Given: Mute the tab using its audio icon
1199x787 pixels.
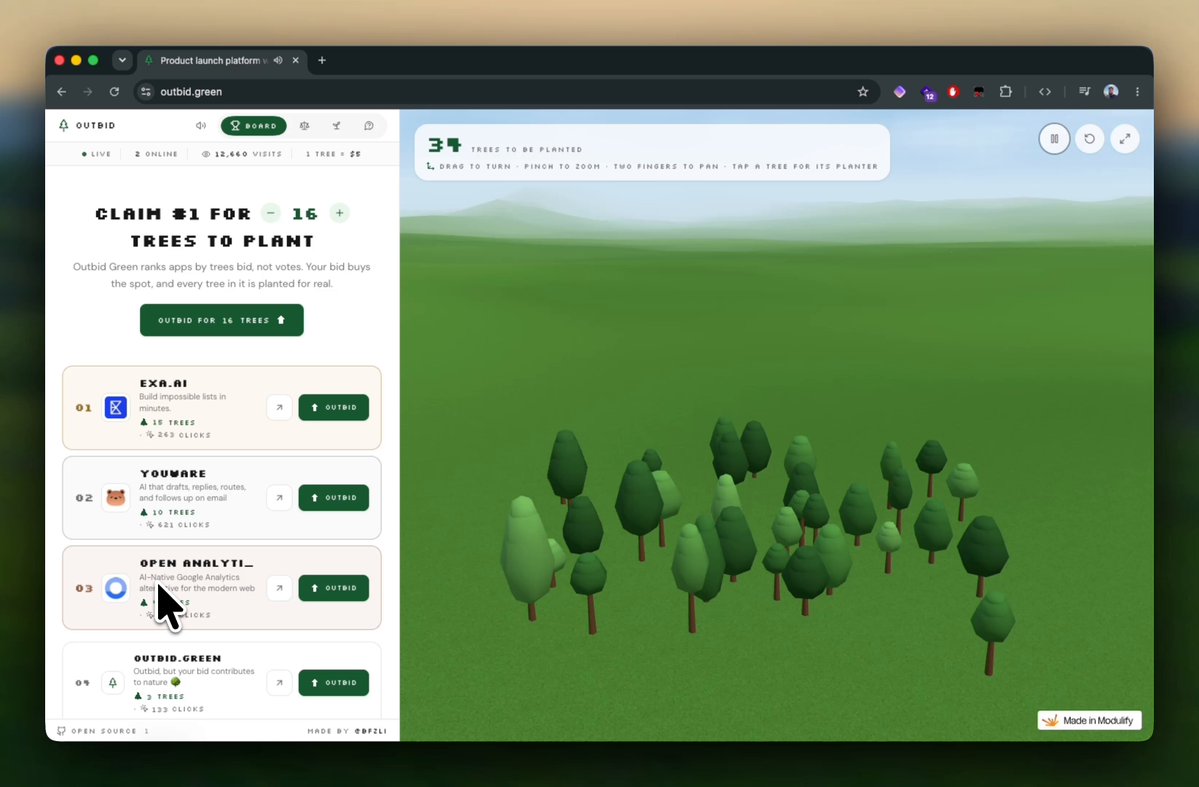Looking at the screenshot, I should 278,60.
